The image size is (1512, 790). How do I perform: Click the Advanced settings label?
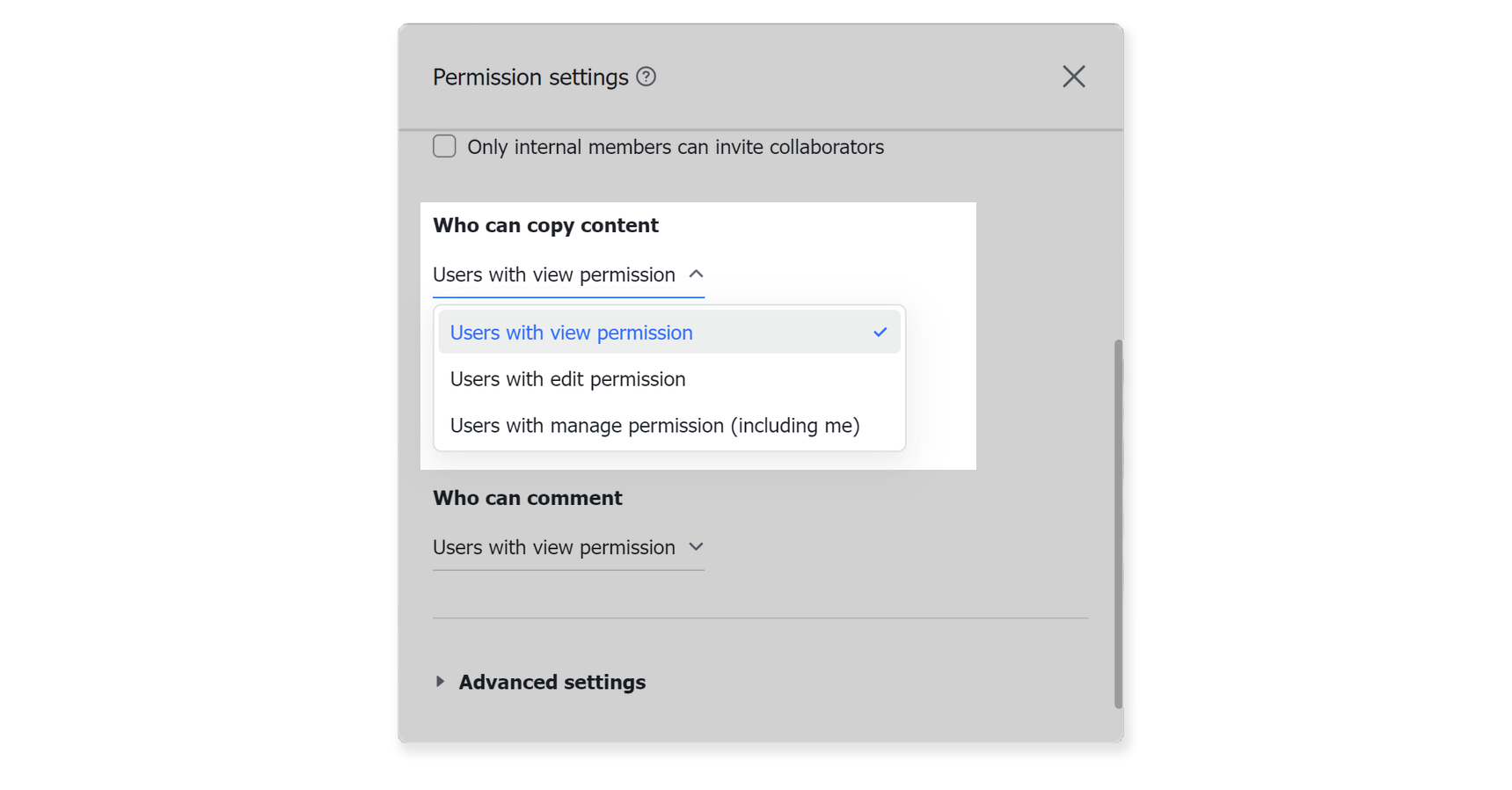point(551,681)
